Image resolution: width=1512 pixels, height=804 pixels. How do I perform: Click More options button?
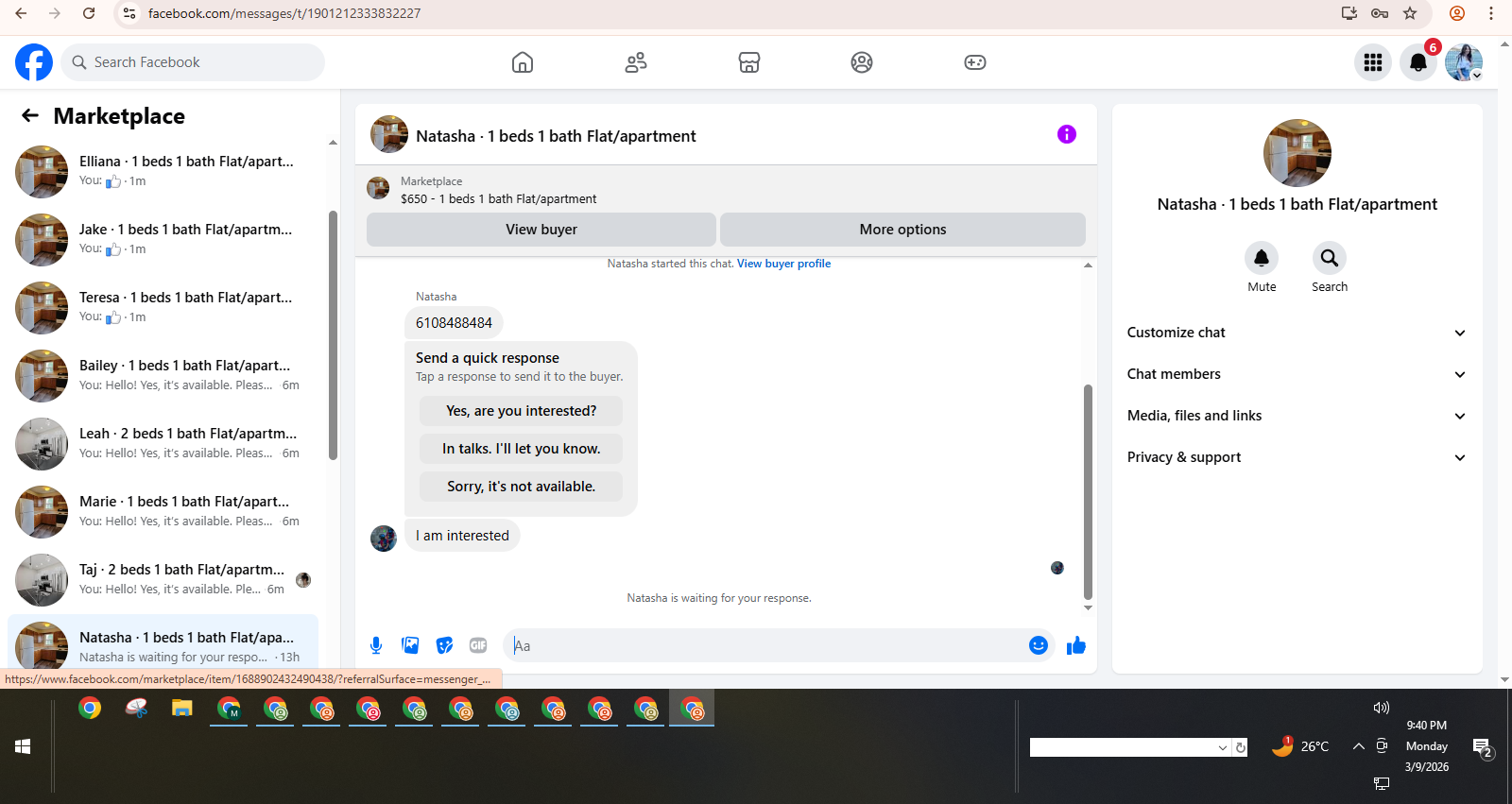click(x=902, y=230)
